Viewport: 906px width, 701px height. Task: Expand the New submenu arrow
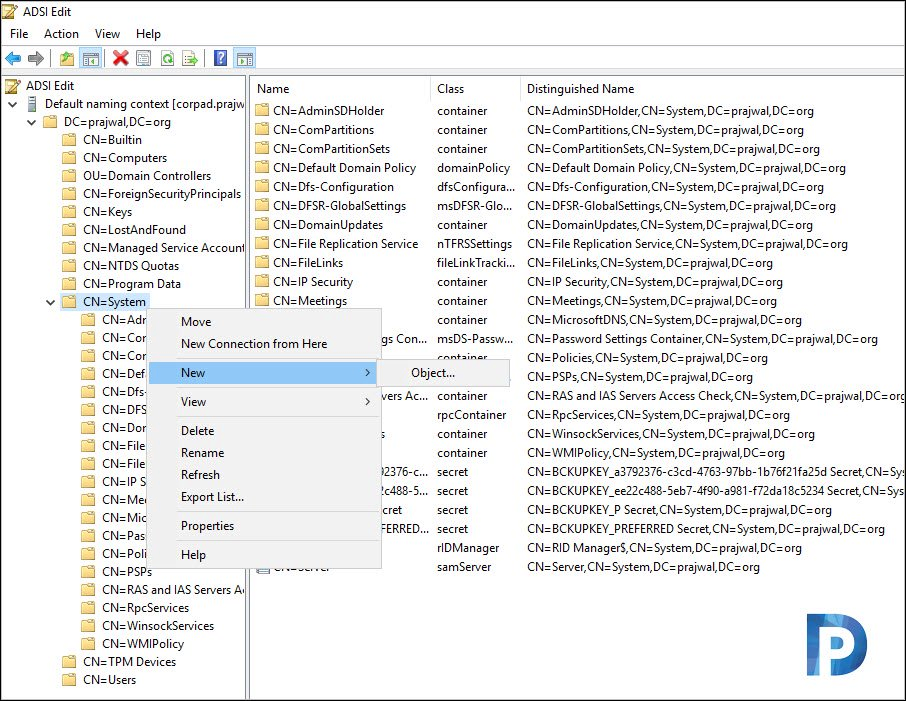(x=367, y=373)
